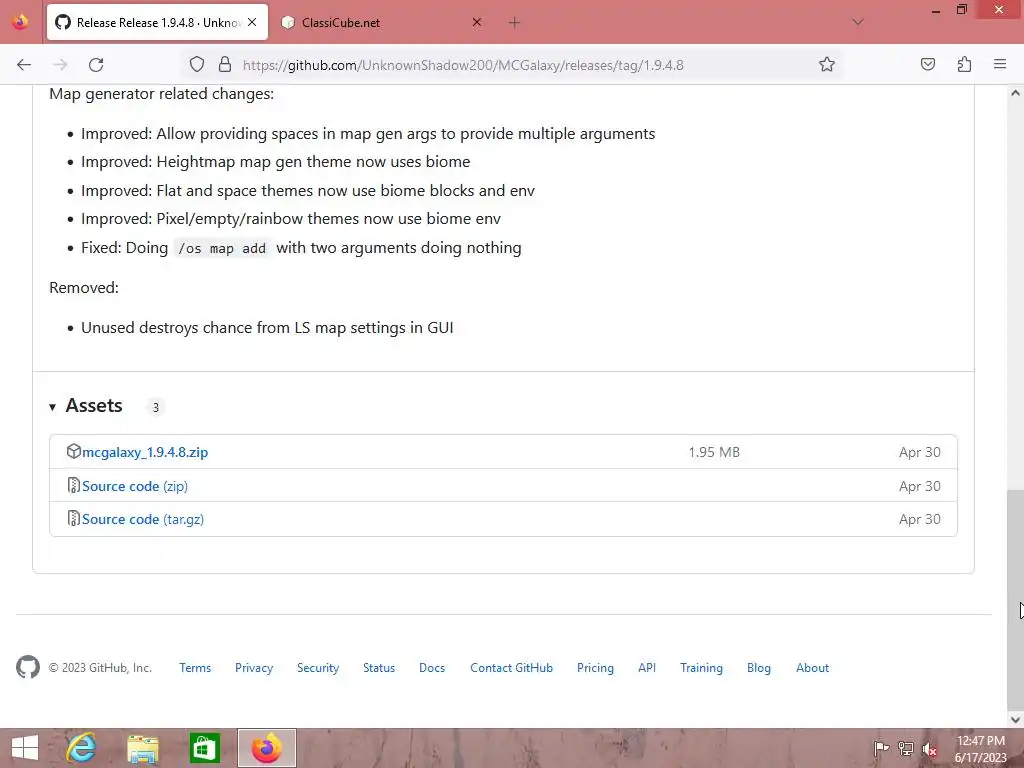1024x768 pixels.
Task: Download Source code (zip)
Action: point(135,486)
